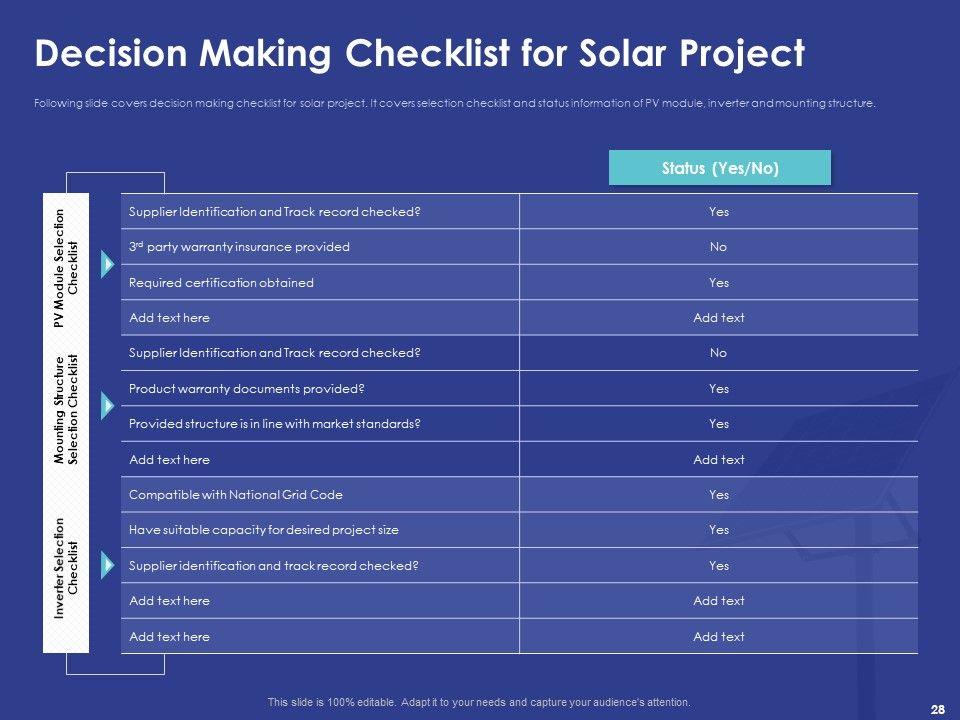The image size is (960, 720).
Task: Select the Required certification obtained cell
Action: [221, 283]
